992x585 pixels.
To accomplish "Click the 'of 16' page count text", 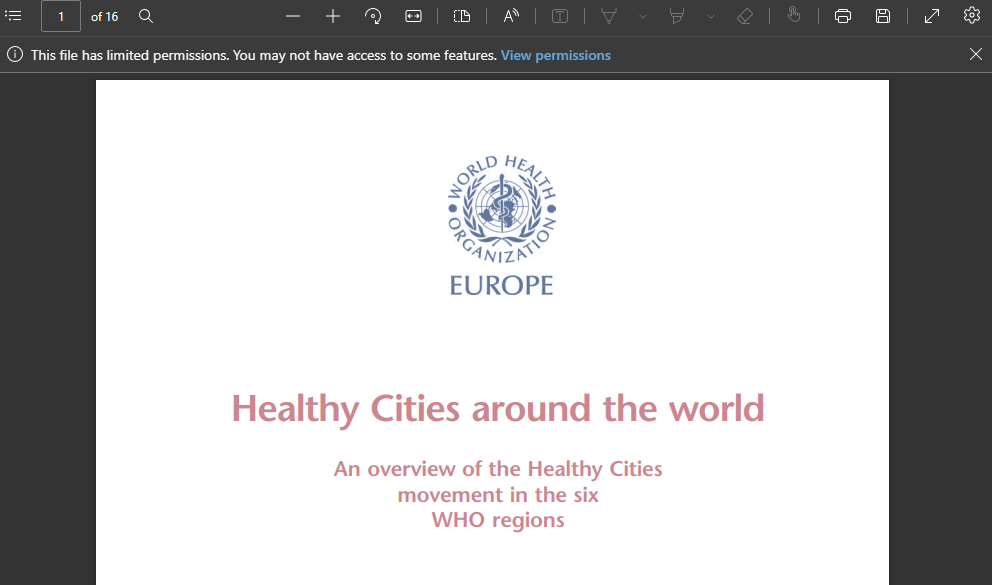I will 104,17.
